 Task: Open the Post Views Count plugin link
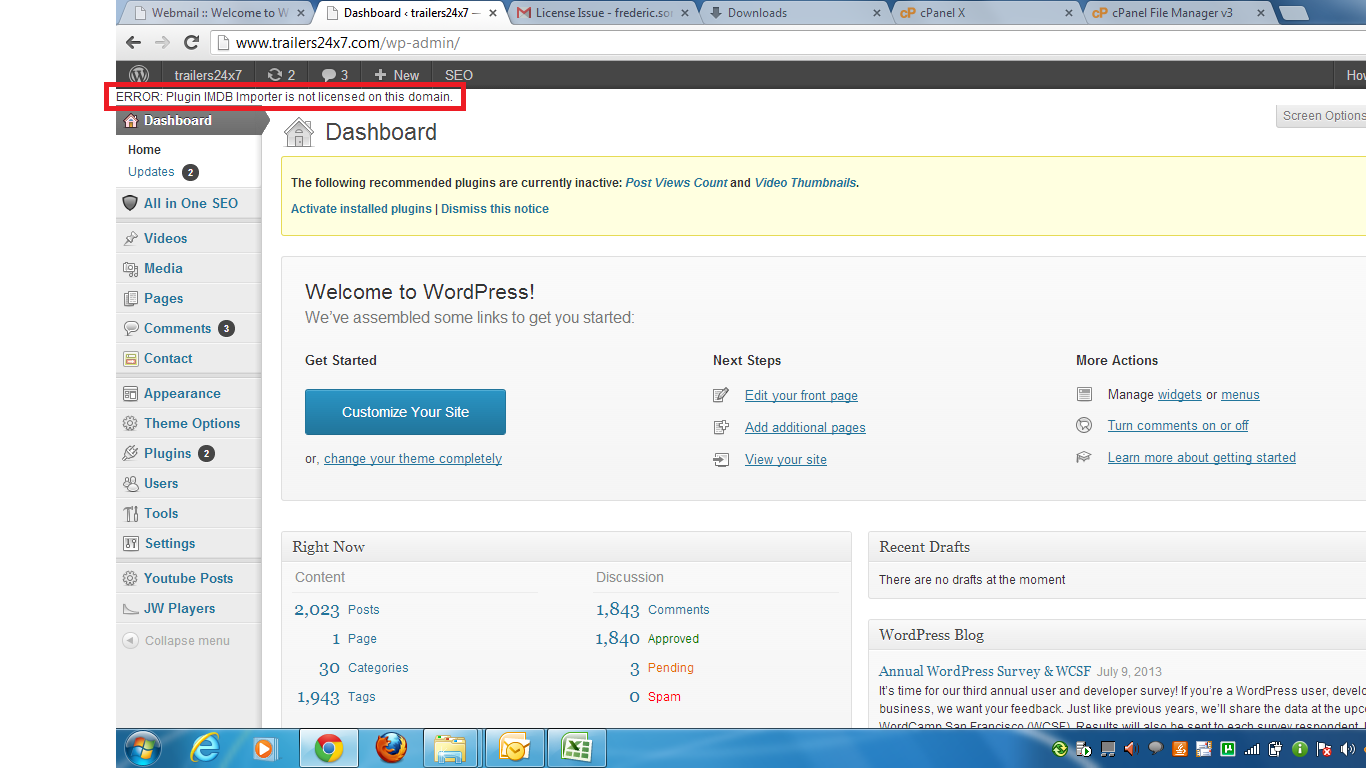click(676, 183)
